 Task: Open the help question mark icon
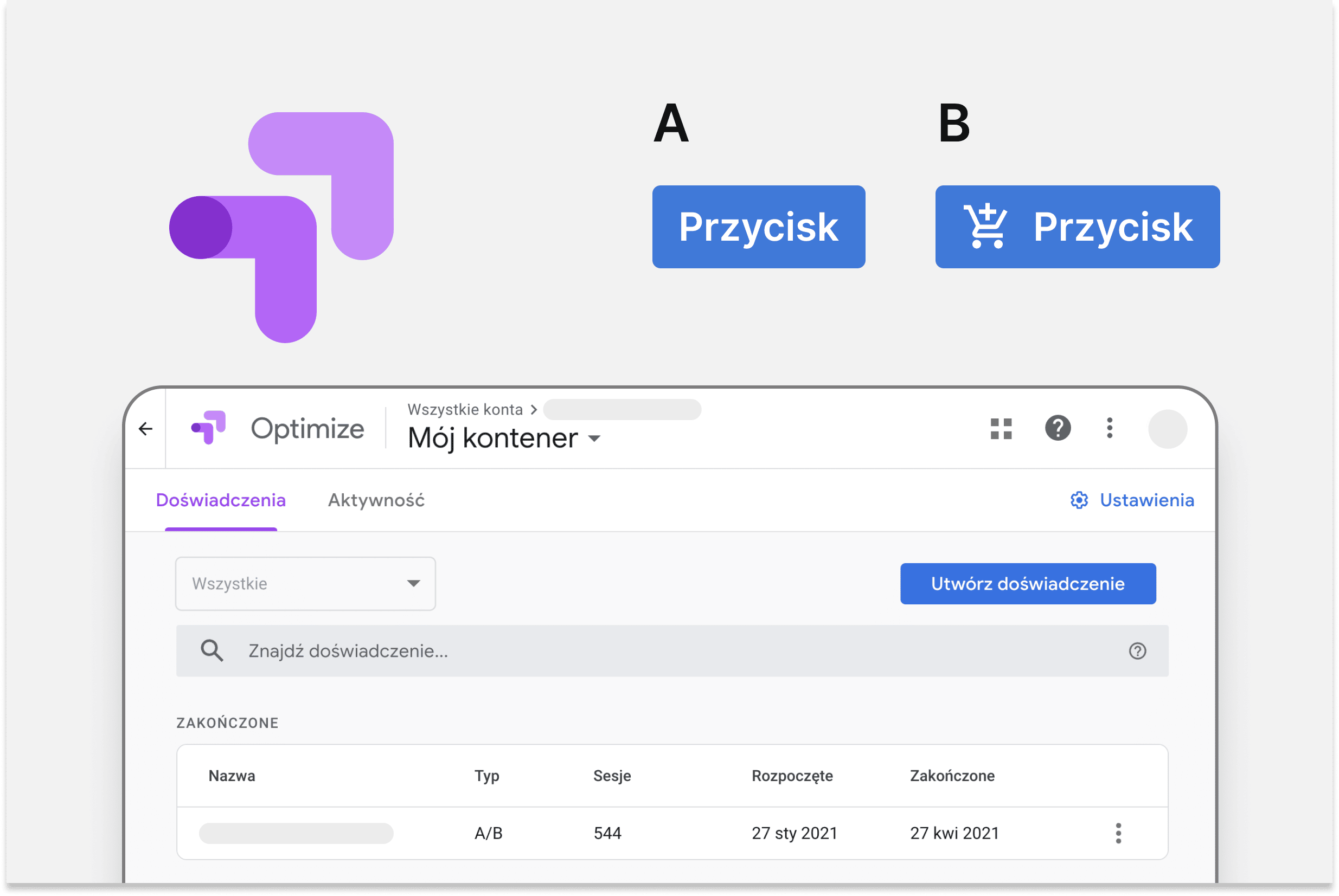(1058, 428)
